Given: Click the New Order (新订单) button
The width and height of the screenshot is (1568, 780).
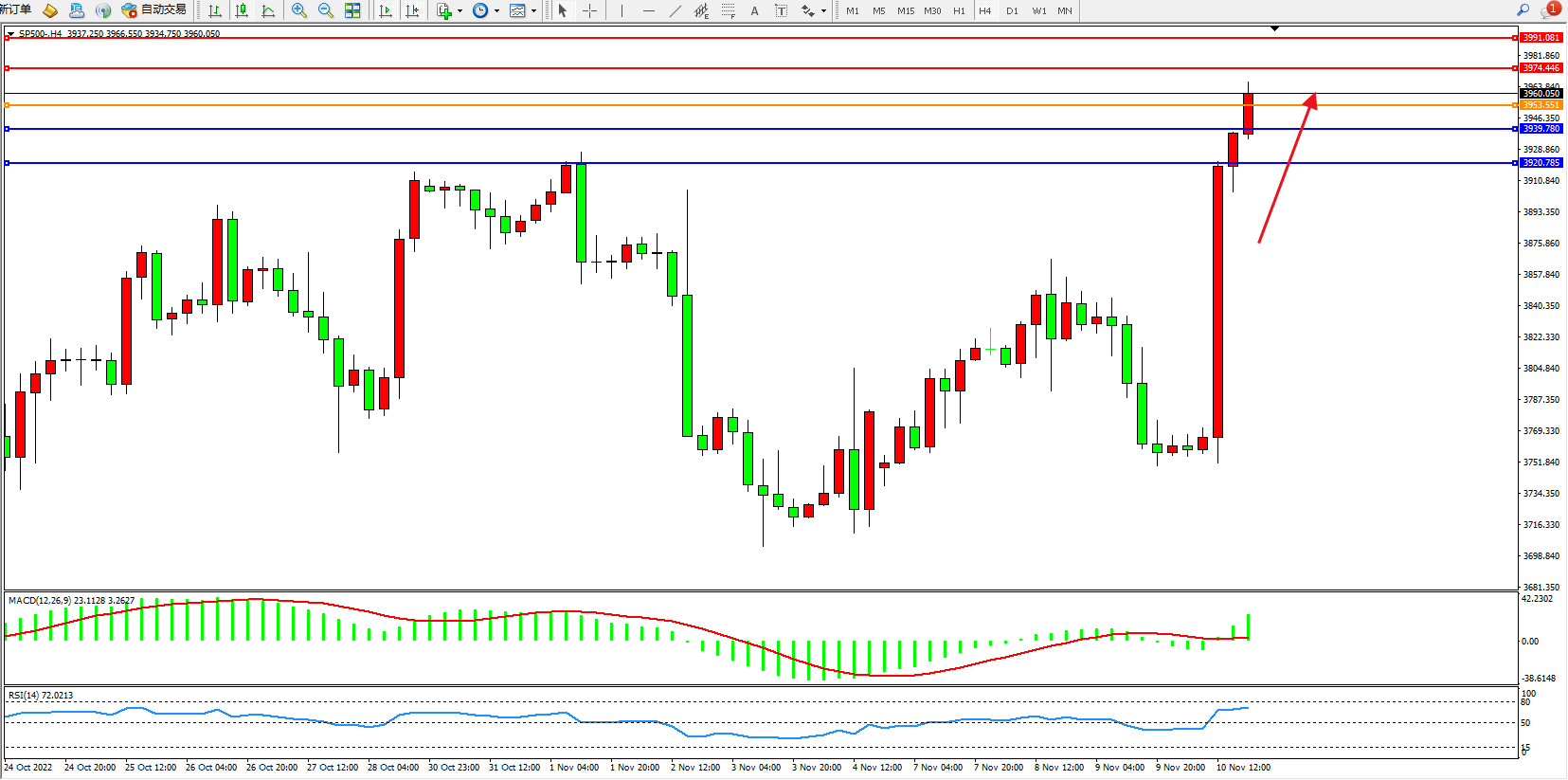Looking at the screenshot, I should tap(15, 9).
